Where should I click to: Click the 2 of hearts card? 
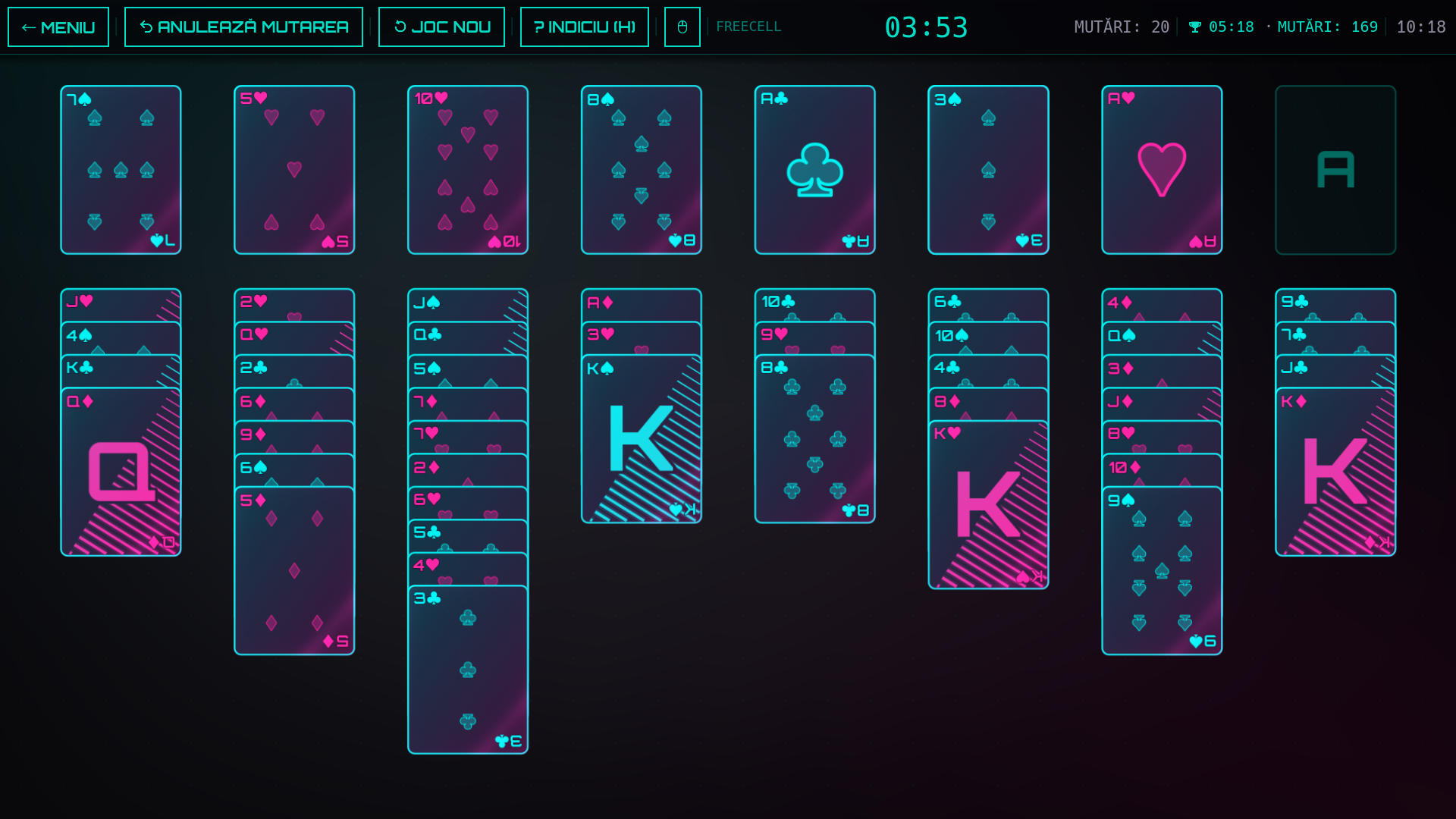coord(294,305)
